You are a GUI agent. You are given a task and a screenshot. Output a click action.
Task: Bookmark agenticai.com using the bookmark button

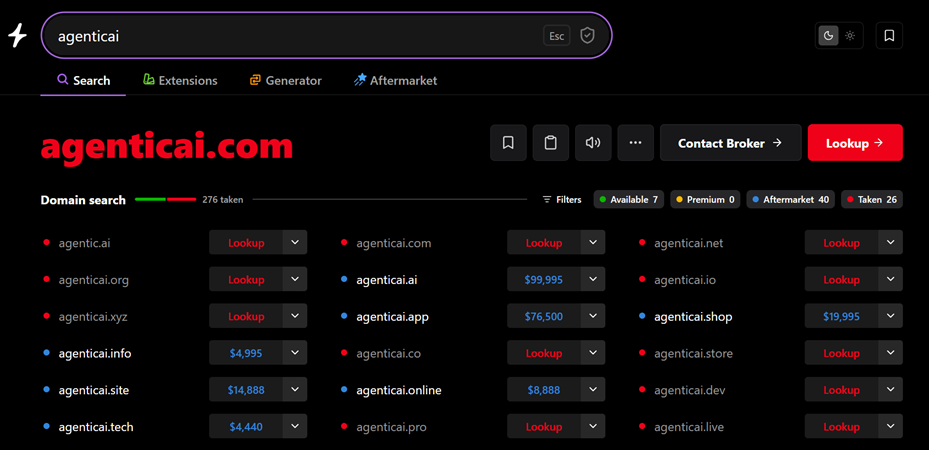point(508,143)
